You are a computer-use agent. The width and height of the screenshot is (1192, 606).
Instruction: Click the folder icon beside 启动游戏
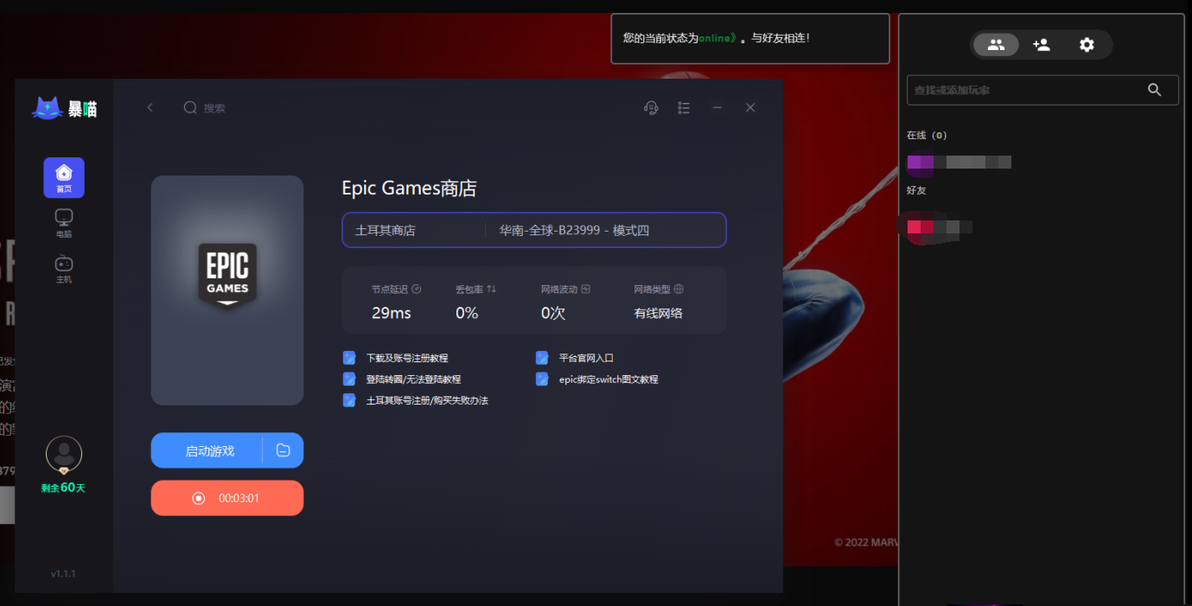pyautogui.click(x=283, y=451)
